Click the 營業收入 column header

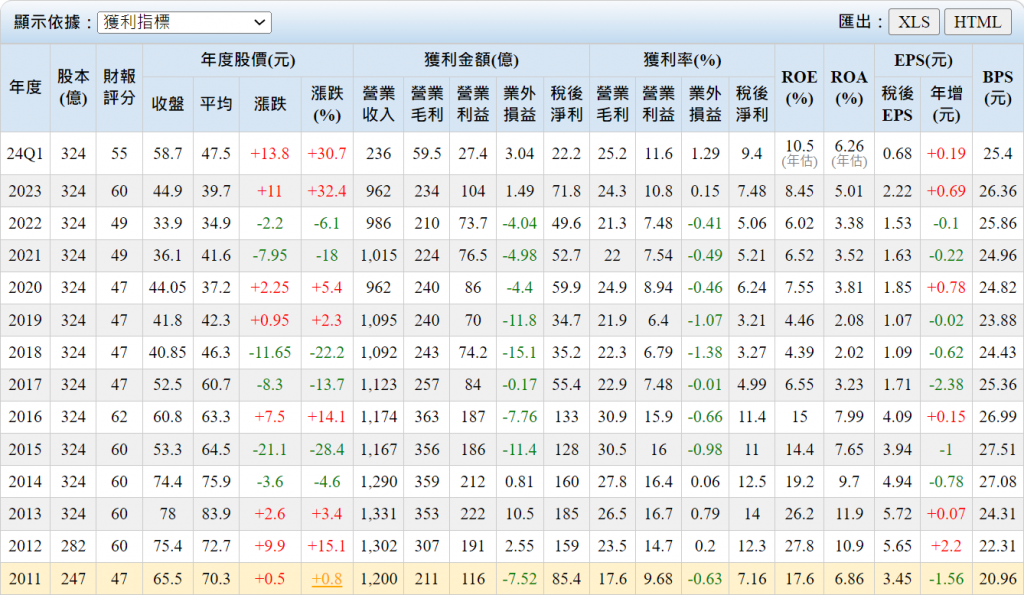click(380, 103)
